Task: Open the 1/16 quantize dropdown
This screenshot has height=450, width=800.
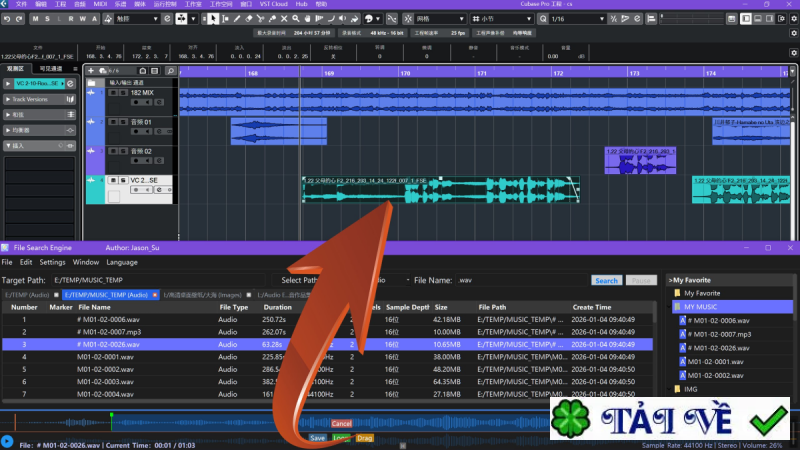Action: pos(617,19)
